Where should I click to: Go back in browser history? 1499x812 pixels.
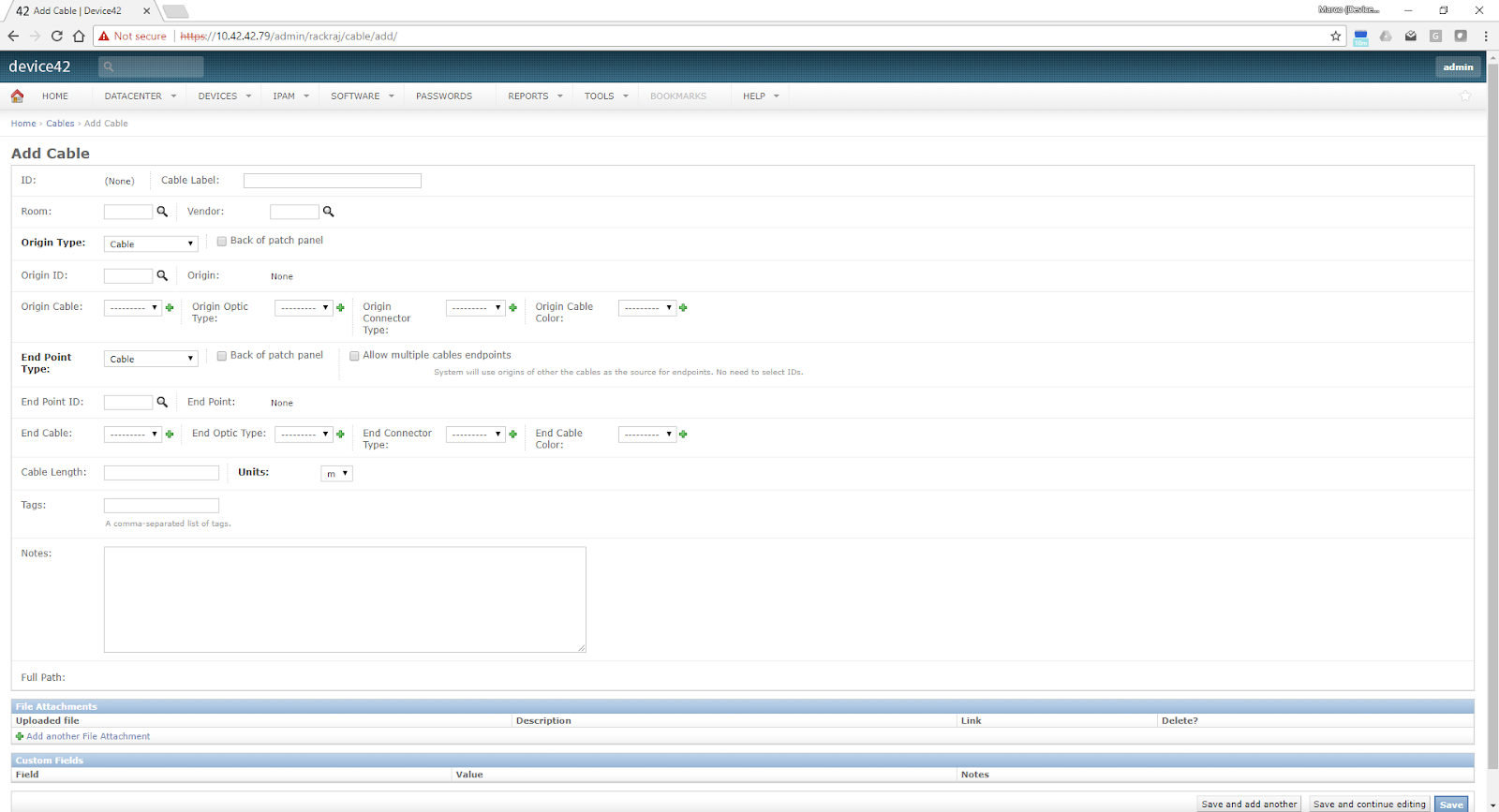point(13,36)
